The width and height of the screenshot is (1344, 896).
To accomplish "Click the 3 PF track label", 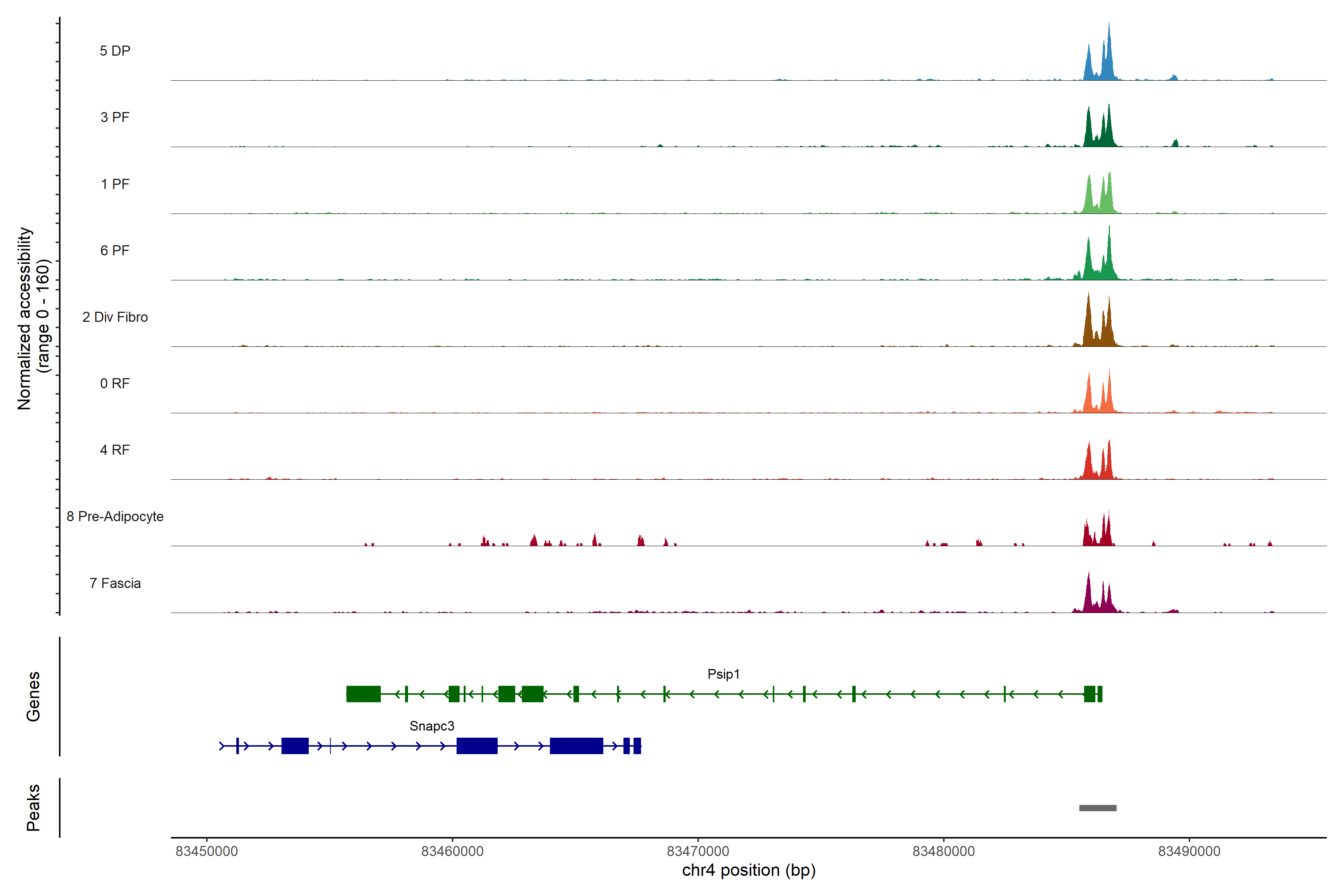I will point(115,117).
